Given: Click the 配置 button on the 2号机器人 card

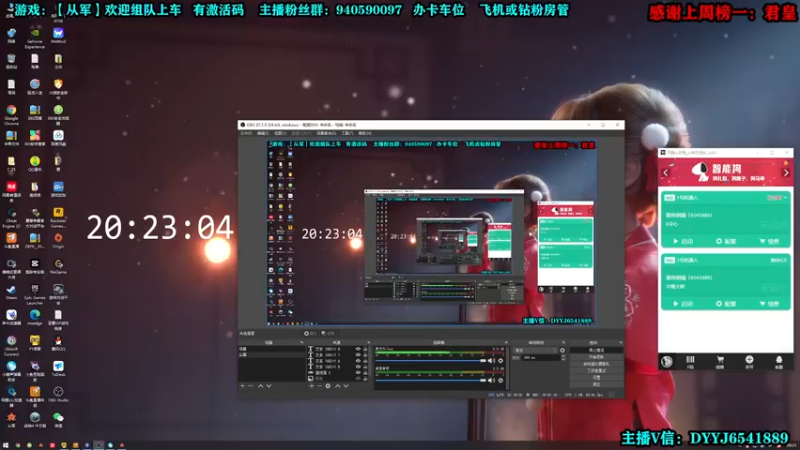Looking at the screenshot, I should tap(726, 304).
